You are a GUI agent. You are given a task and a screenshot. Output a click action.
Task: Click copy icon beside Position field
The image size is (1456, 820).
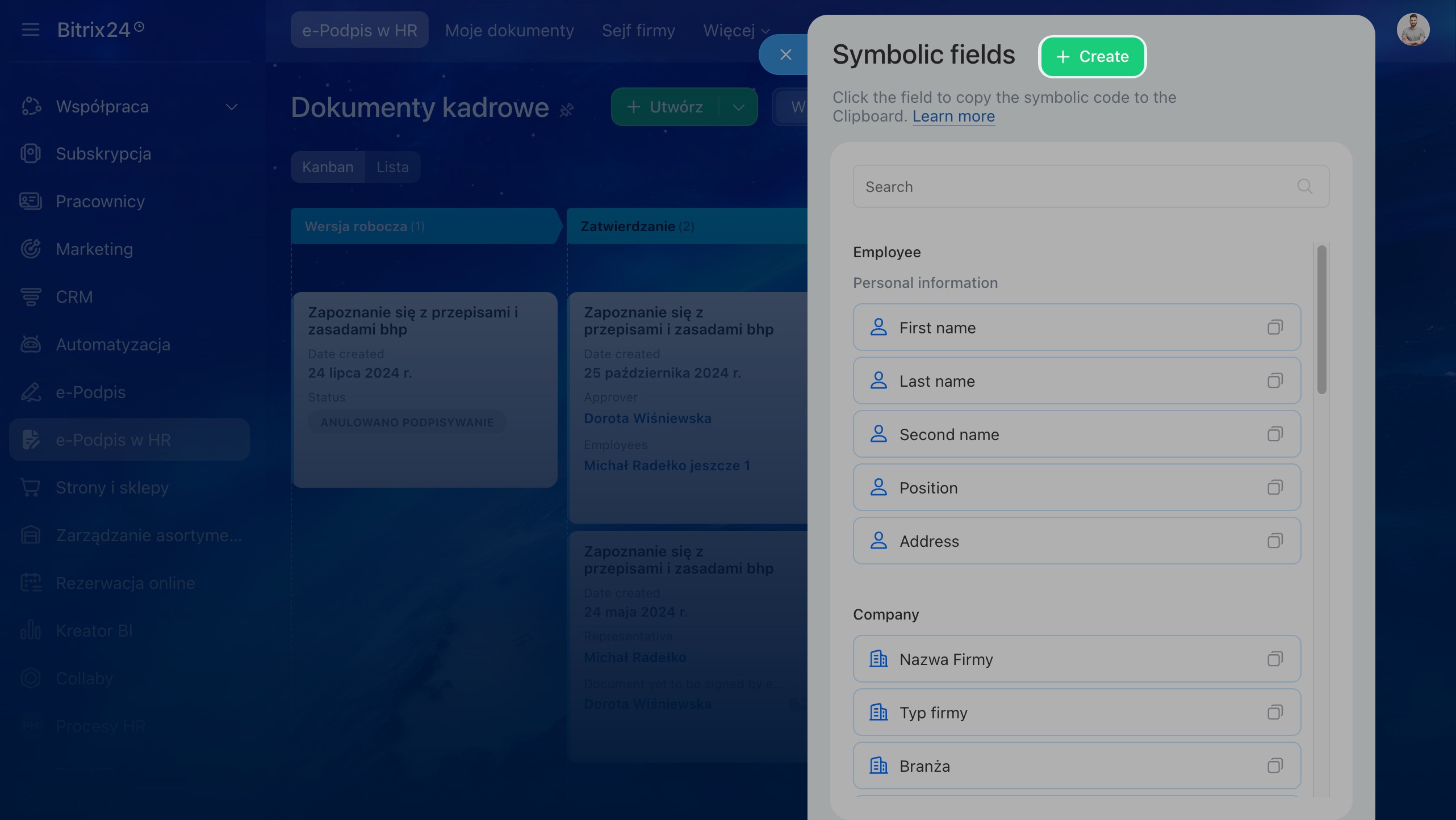1275,487
